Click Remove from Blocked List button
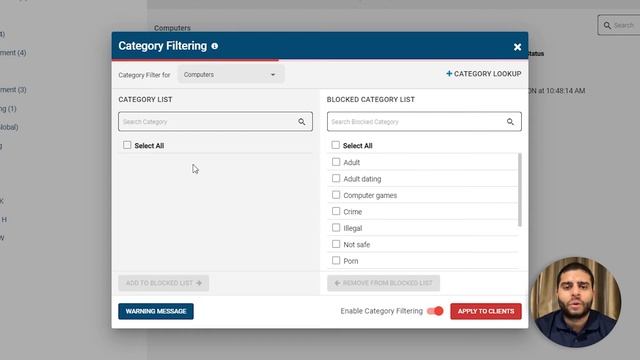This screenshot has height=360, width=640. 383,283
